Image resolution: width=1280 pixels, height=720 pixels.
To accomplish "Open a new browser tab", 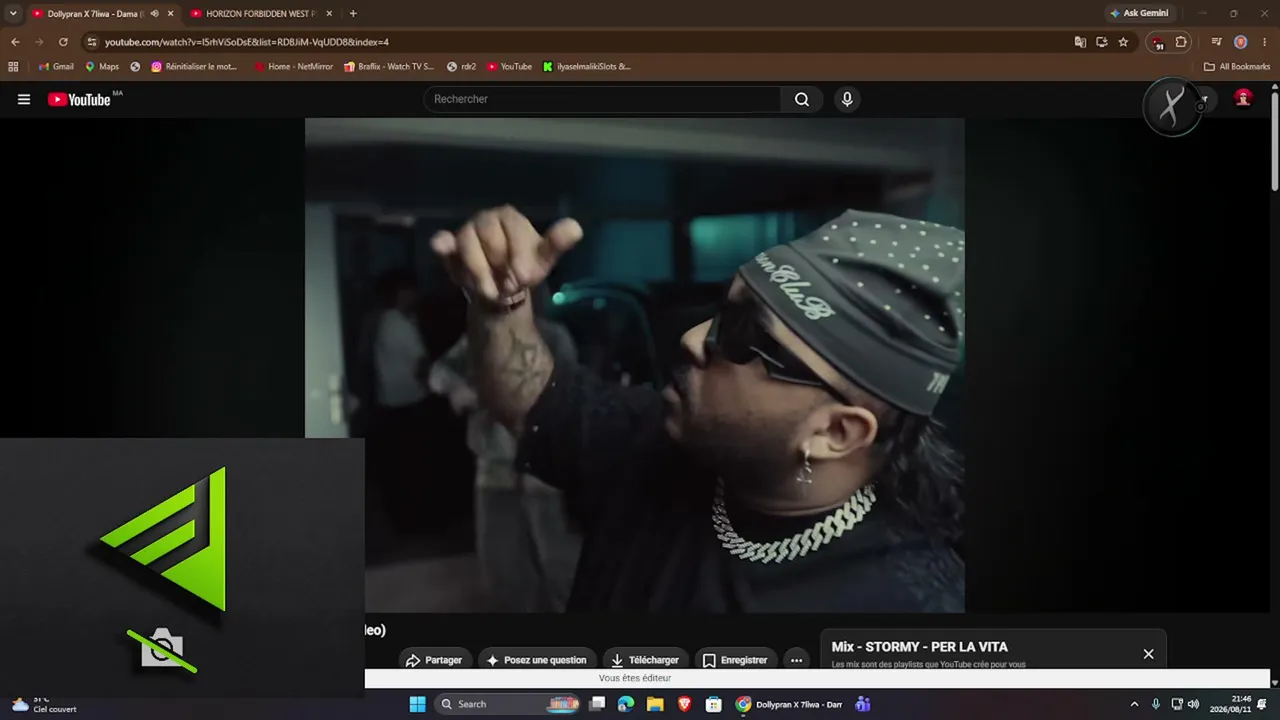I will pyautogui.click(x=353, y=14).
